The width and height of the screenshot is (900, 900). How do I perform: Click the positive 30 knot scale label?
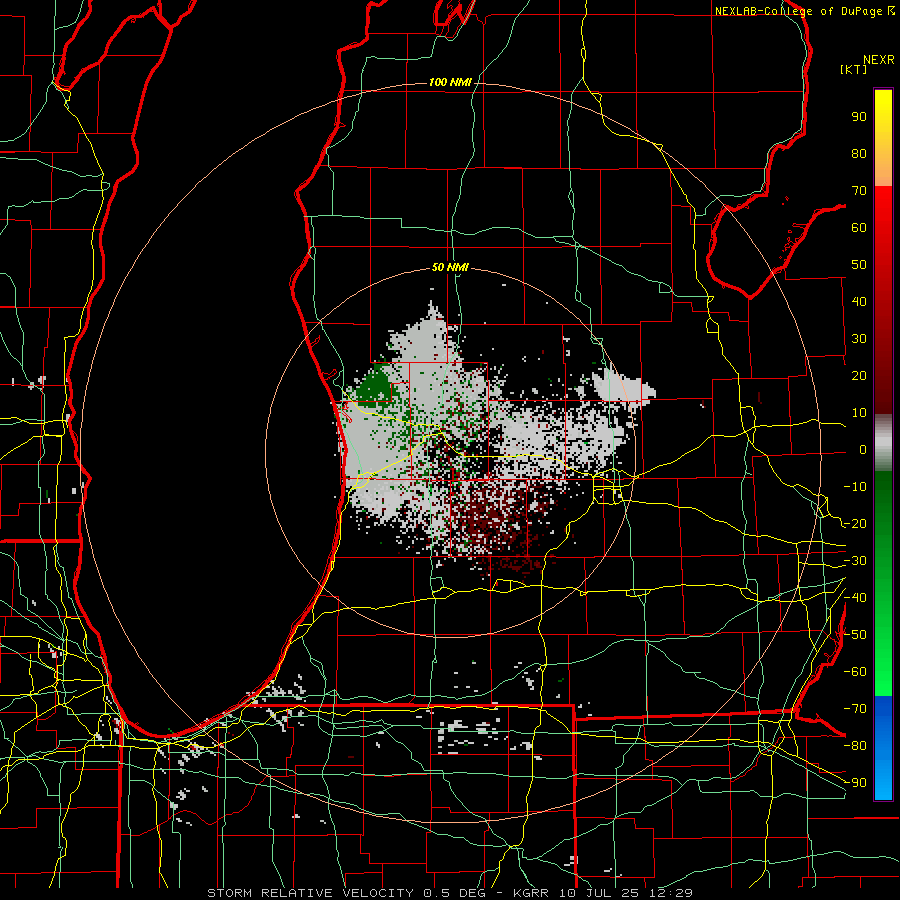859,339
